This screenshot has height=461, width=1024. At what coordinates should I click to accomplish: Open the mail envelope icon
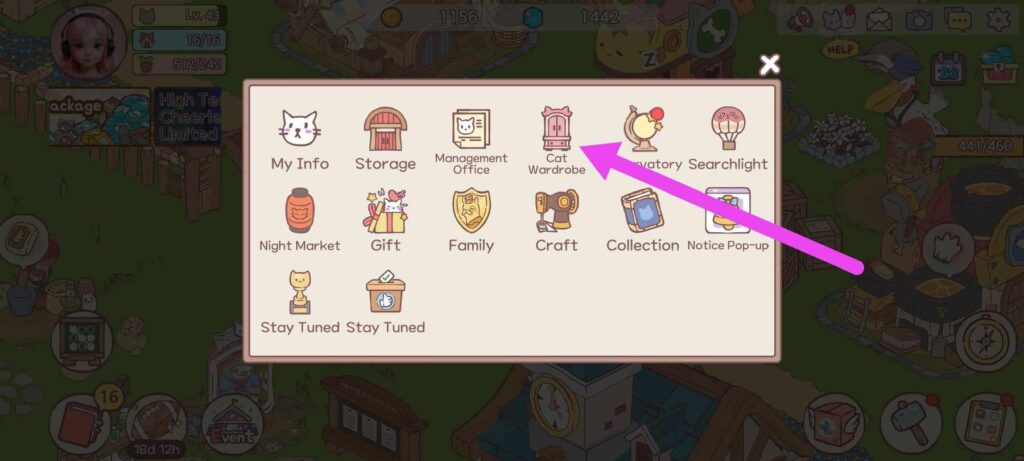[x=879, y=20]
